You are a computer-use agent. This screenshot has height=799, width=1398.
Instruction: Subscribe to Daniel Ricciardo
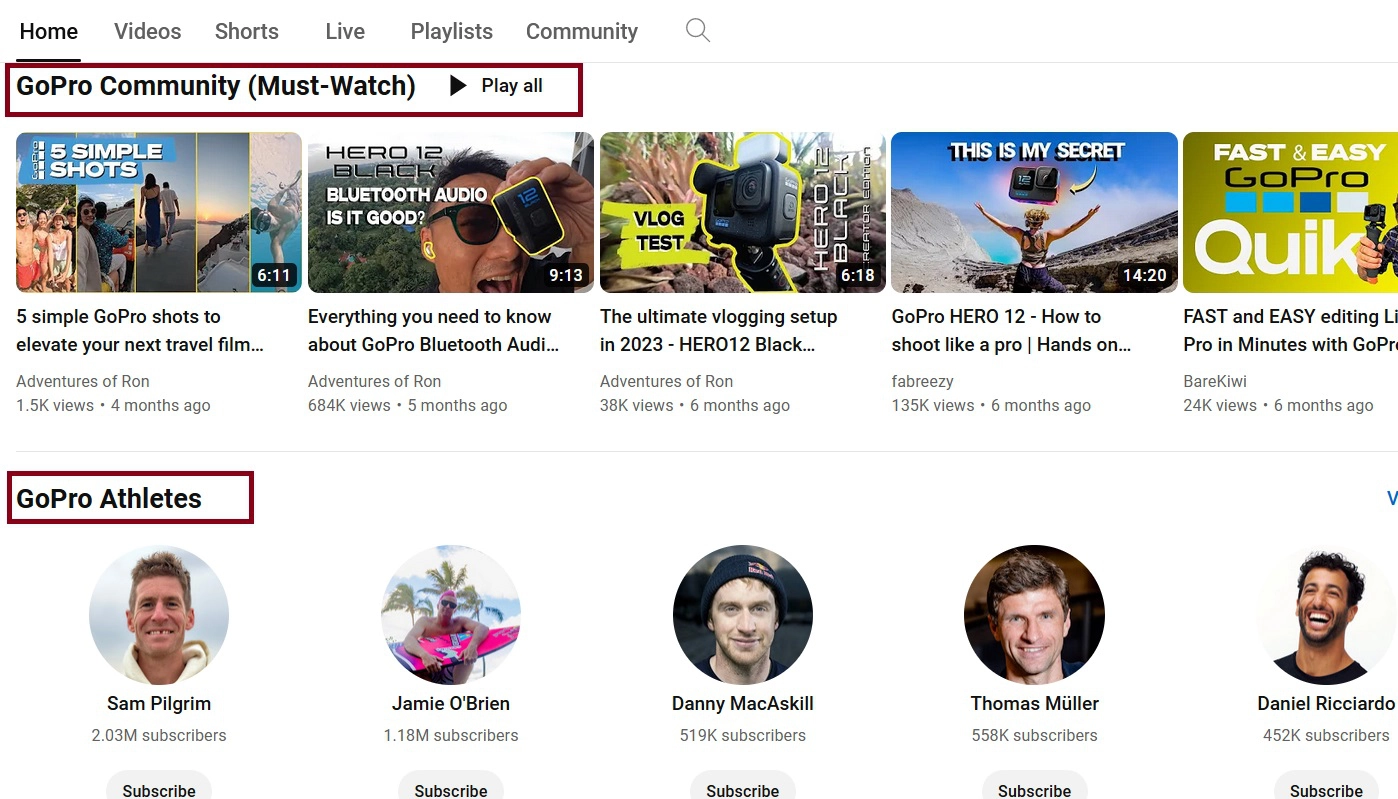coord(1326,785)
